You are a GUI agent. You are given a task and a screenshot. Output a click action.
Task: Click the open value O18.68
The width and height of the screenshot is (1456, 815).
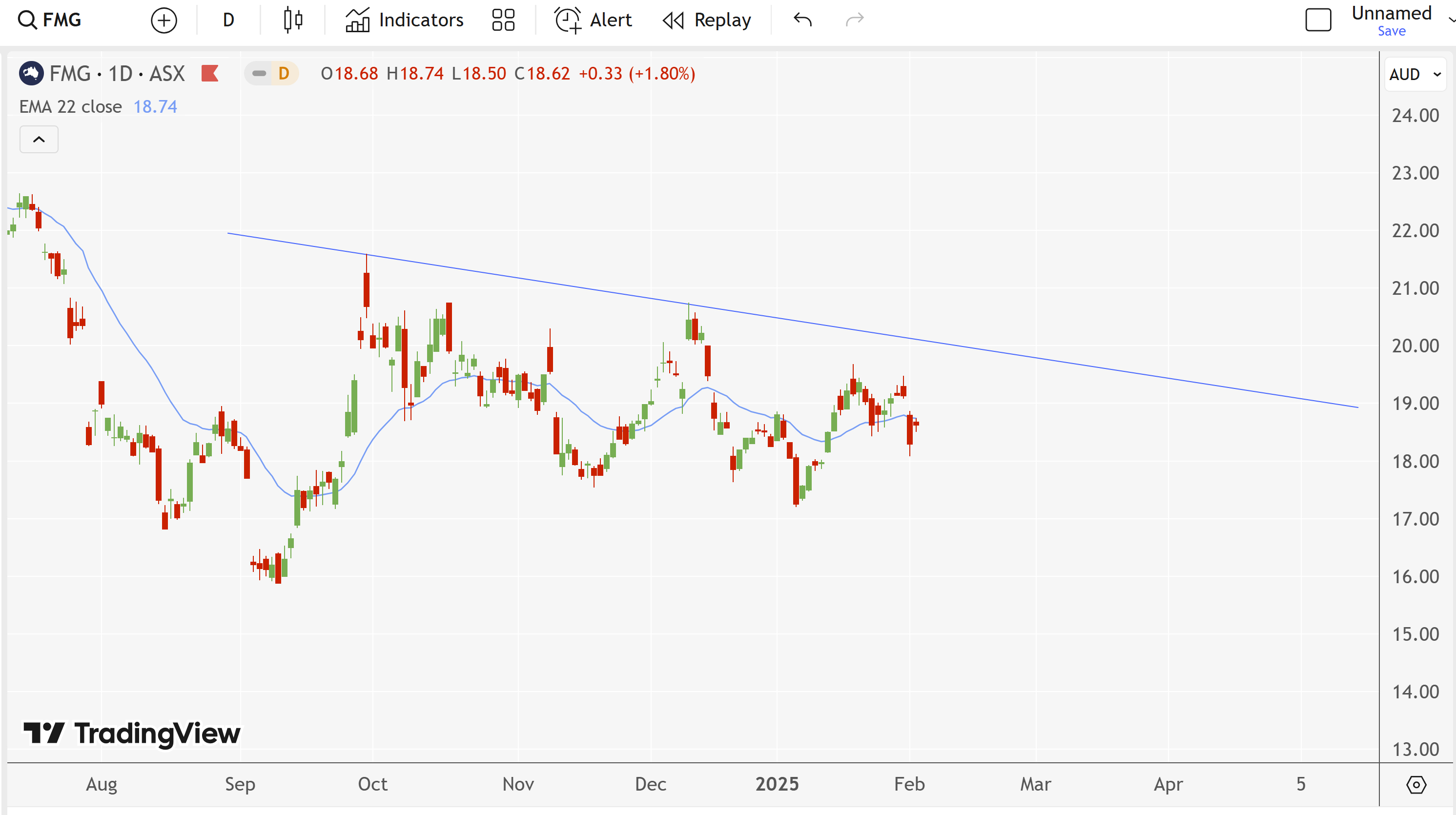coord(349,74)
